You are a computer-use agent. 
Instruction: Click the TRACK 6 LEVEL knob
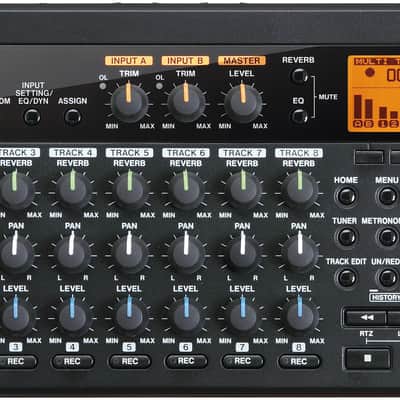point(186,316)
